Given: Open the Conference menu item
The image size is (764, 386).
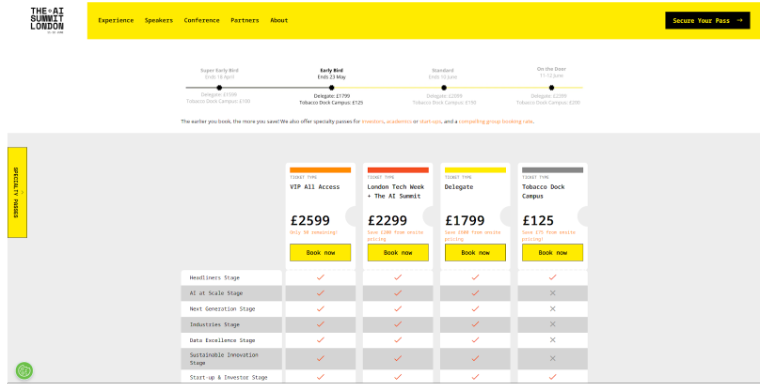Looking at the screenshot, I should point(201,20).
